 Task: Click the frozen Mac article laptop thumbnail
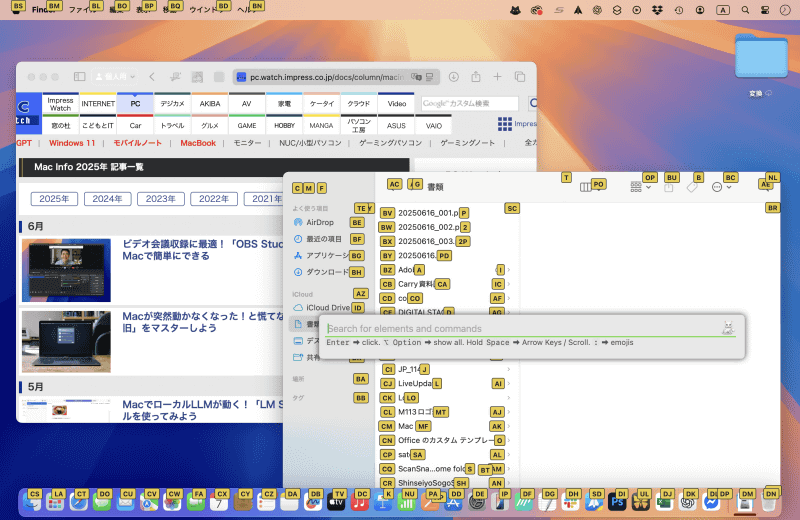pos(66,341)
